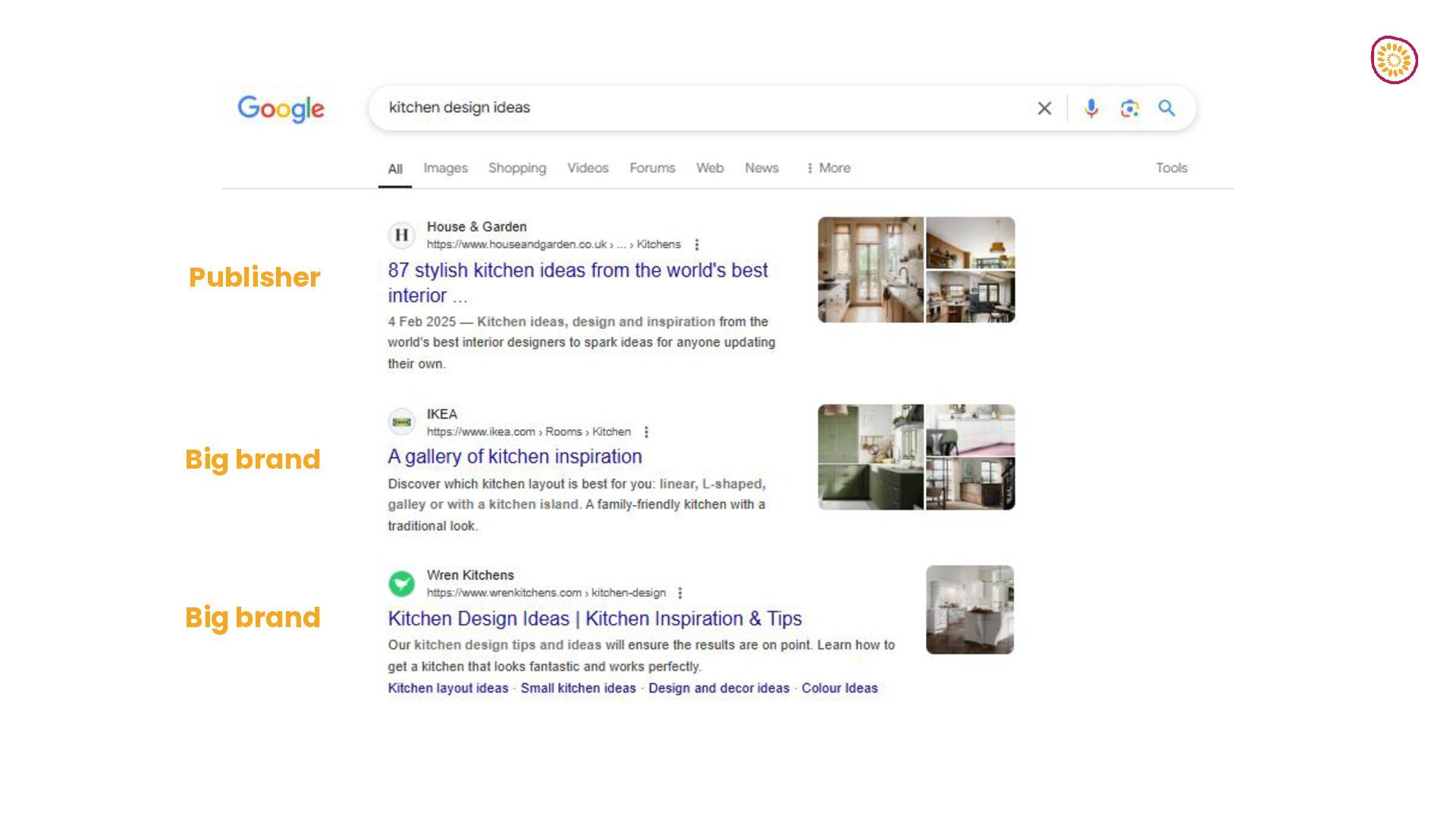Open 'A gallery of kitchen inspiration' link
This screenshot has width=1456, height=819.
515,457
